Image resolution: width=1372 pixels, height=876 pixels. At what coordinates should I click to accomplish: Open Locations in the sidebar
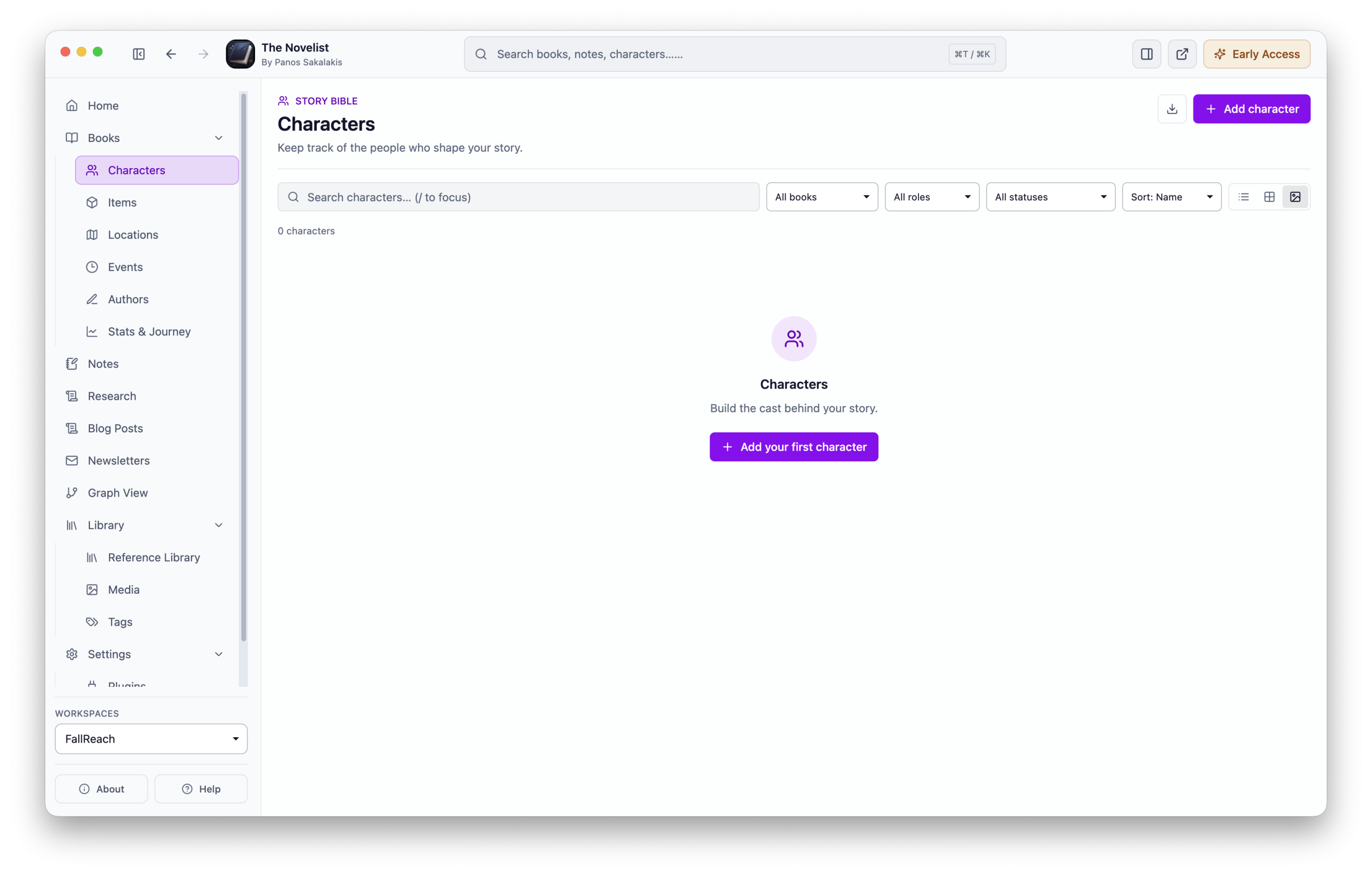156,235
